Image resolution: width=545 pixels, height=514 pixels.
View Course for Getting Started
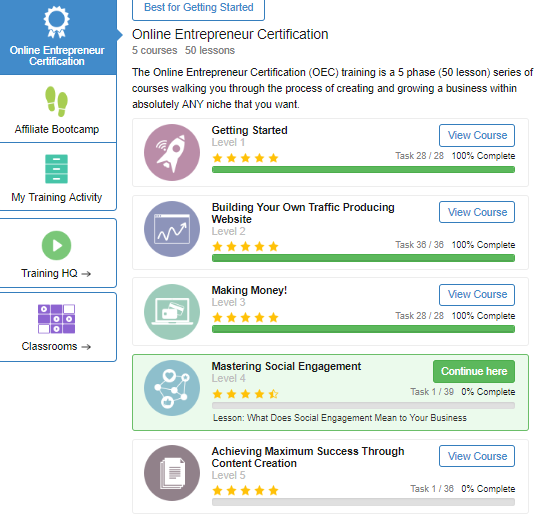point(477,135)
